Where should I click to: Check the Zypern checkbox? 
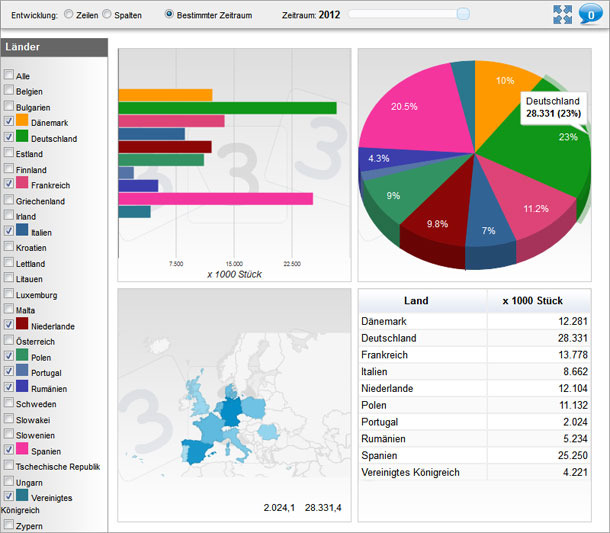9,524
